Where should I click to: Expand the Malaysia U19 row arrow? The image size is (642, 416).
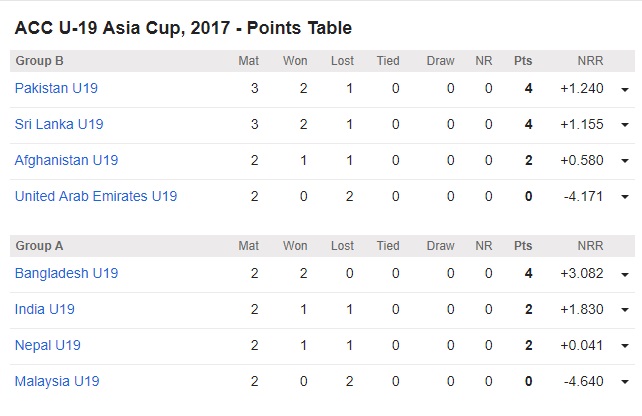(625, 382)
